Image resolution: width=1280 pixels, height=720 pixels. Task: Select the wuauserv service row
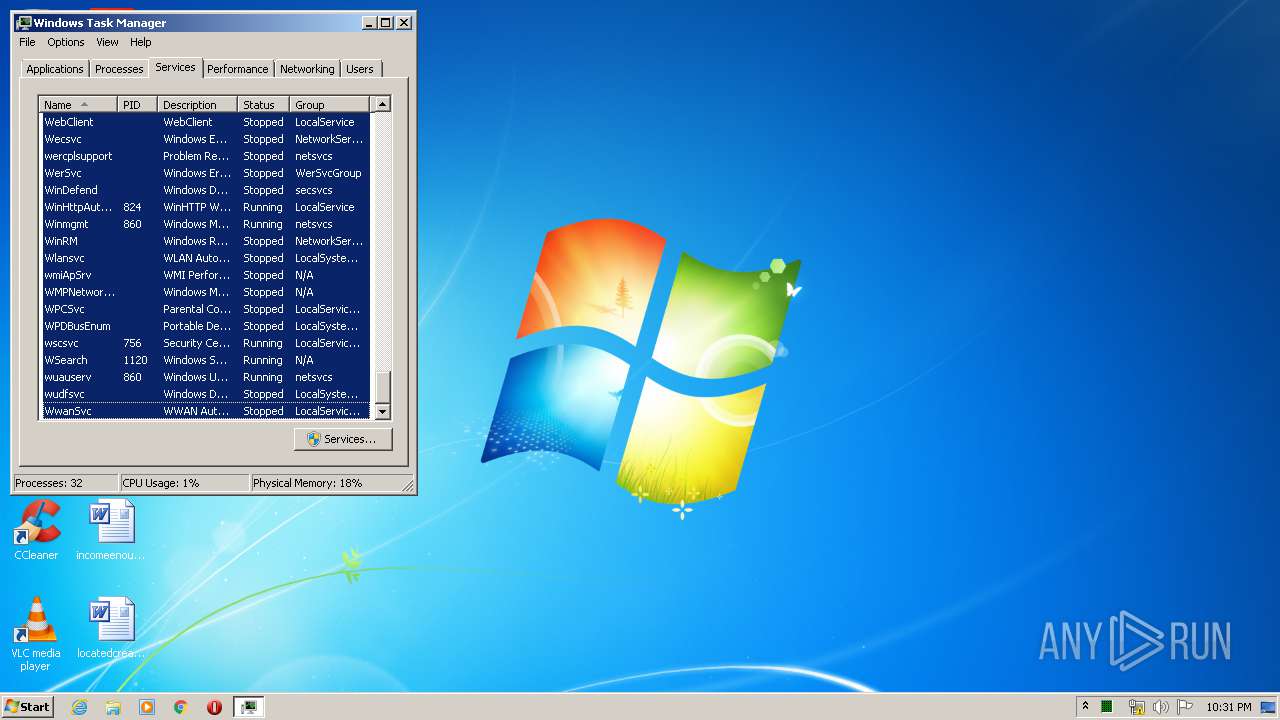[205, 377]
